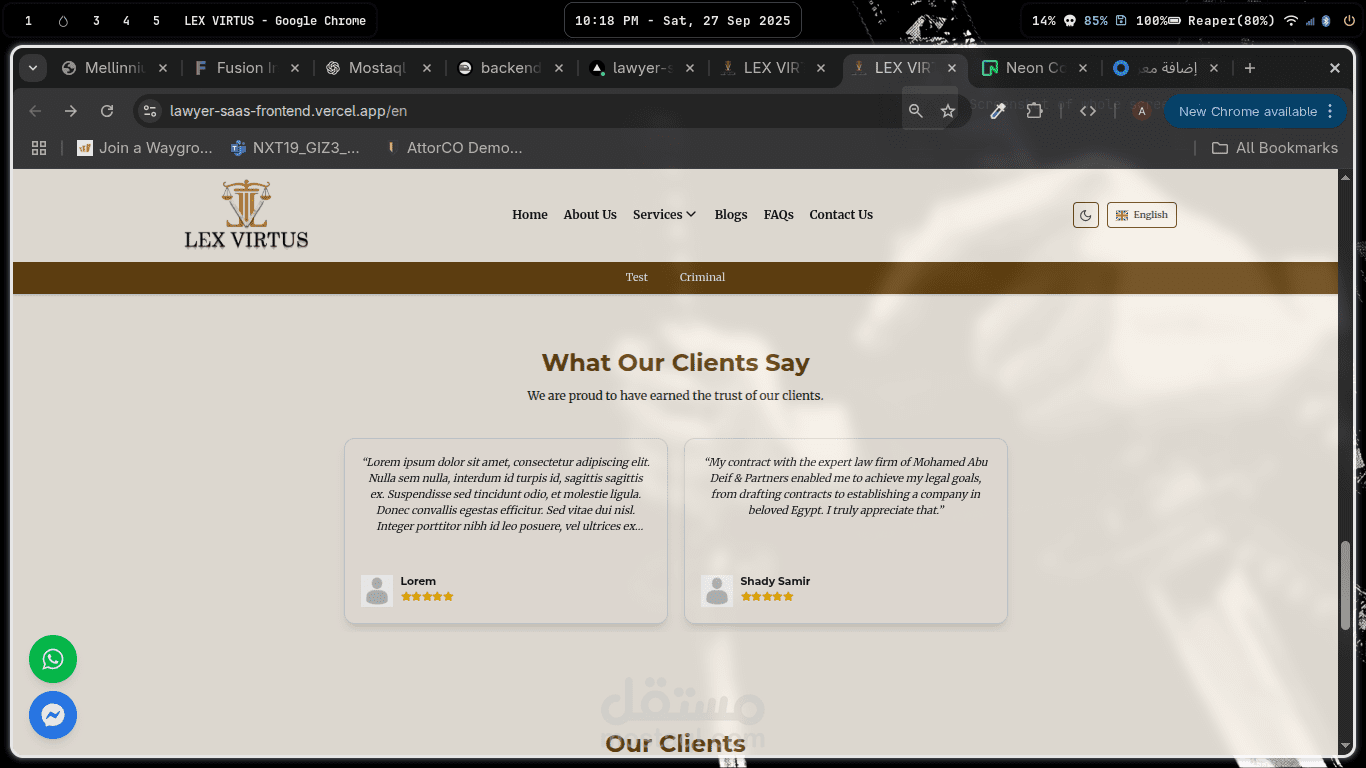The image size is (1366, 768).
Task: Expand the Services dropdown menu
Action: (664, 215)
